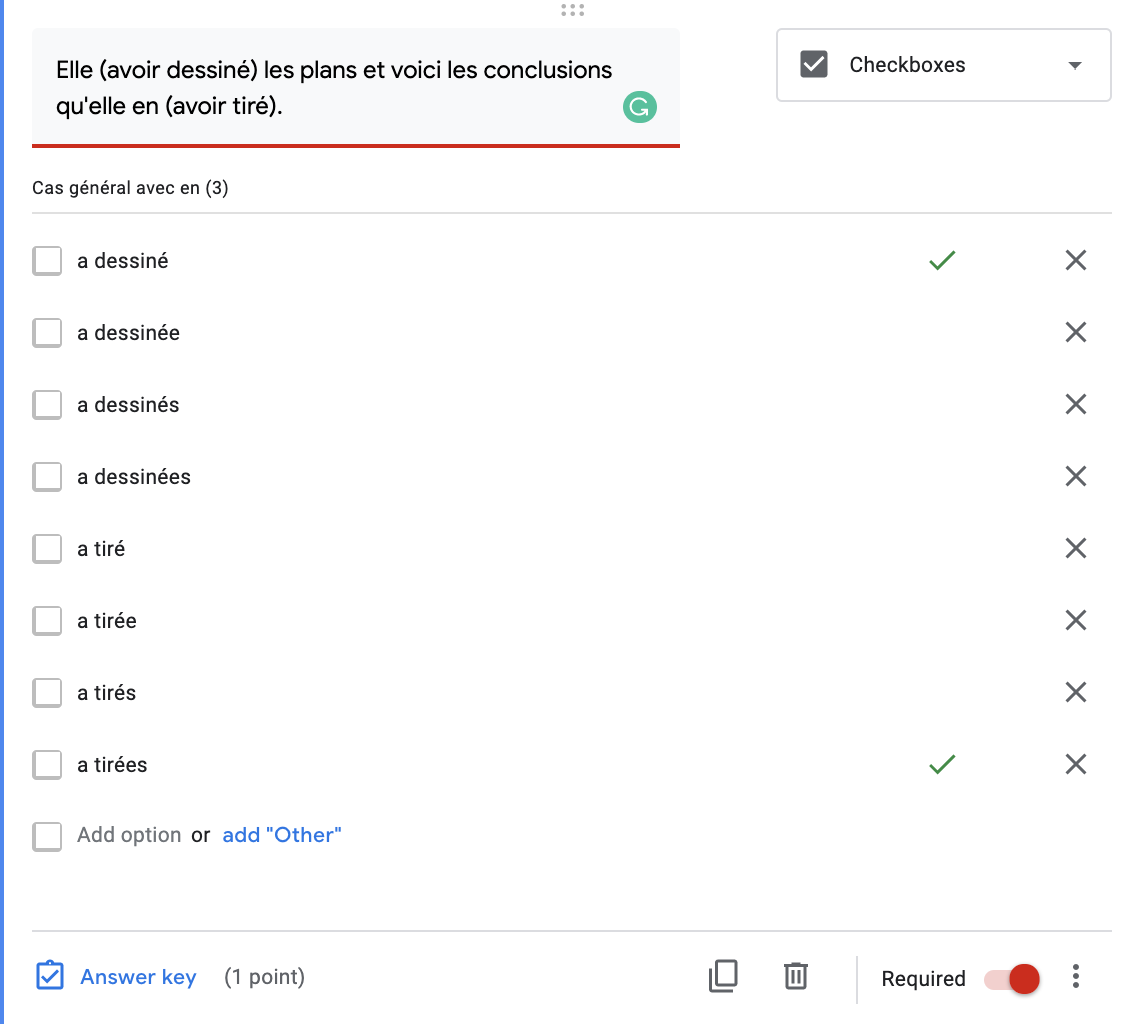Image resolution: width=1142 pixels, height=1024 pixels.
Task: Toggle the Required switch off
Action: (1012, 978)
